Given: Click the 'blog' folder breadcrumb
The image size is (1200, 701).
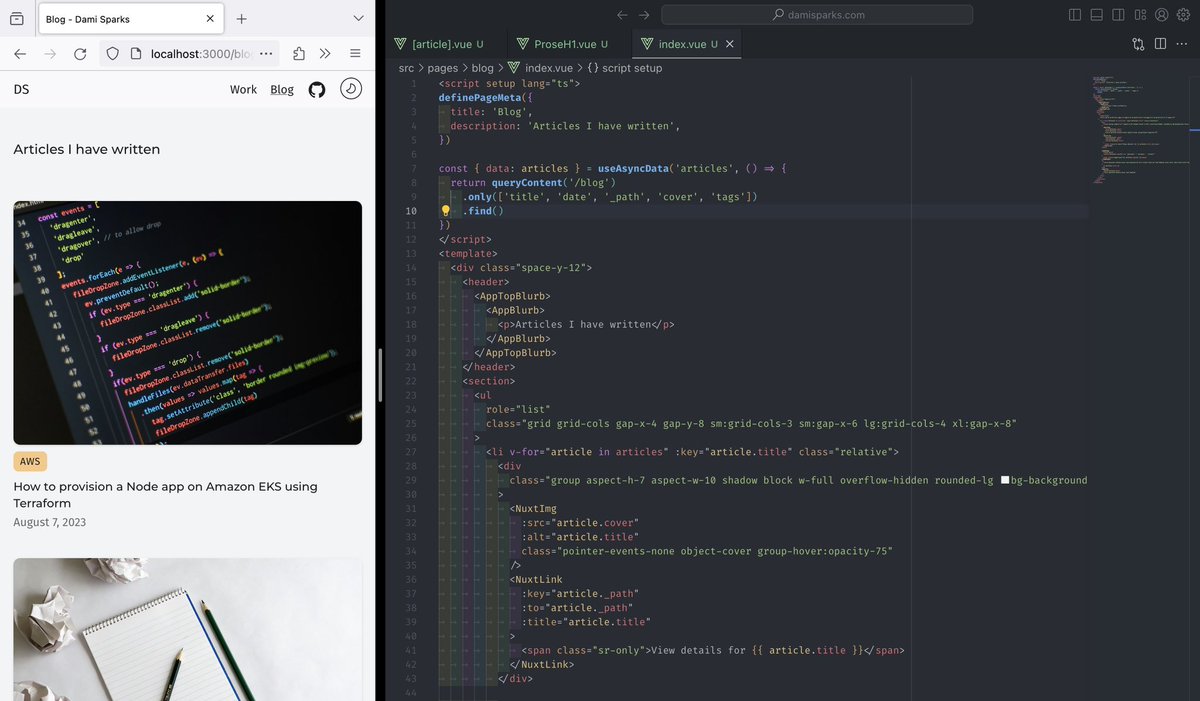Looking at the screenshot, I should tap(482, 68).
